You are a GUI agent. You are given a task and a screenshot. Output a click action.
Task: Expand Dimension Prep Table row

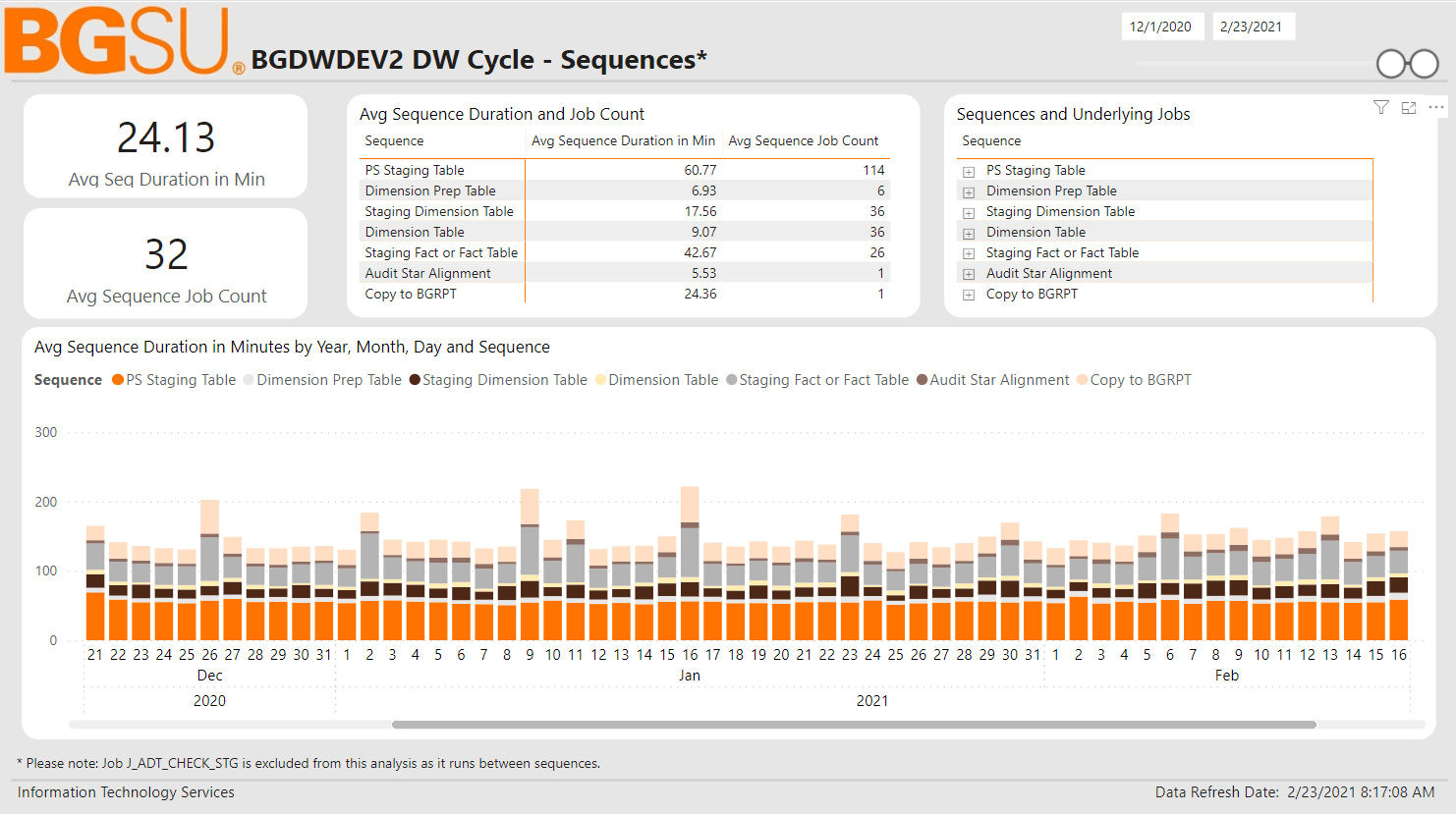[x=969, y=192]
